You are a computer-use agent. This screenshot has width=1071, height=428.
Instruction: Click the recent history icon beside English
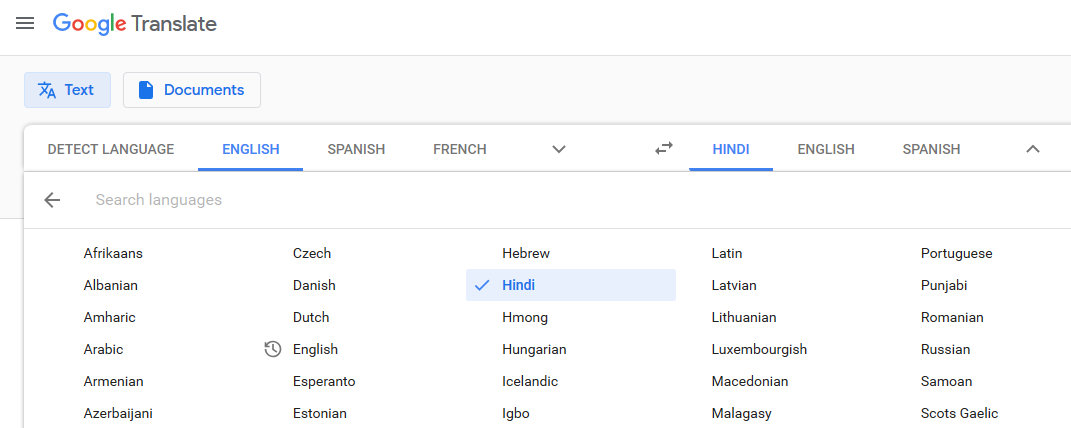tap(273, 349)
